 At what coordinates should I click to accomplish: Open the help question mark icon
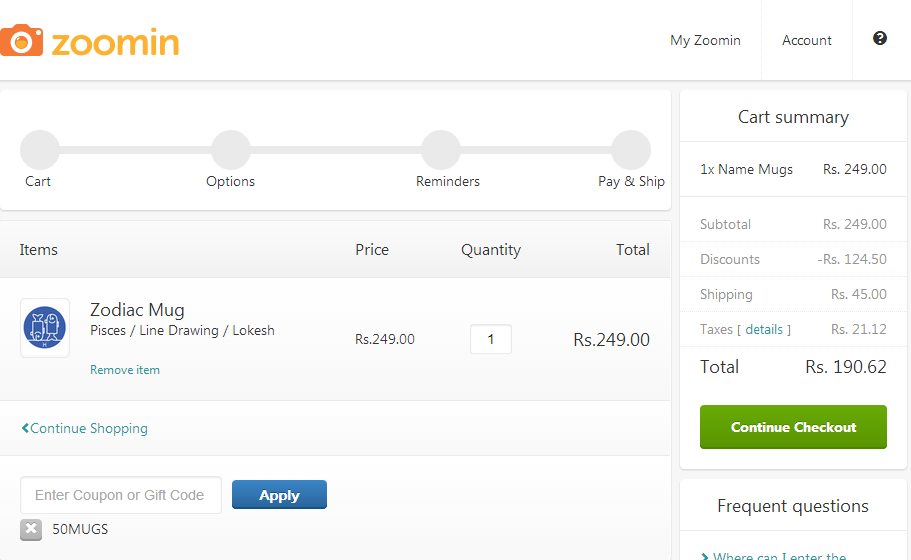pos(880,38)
